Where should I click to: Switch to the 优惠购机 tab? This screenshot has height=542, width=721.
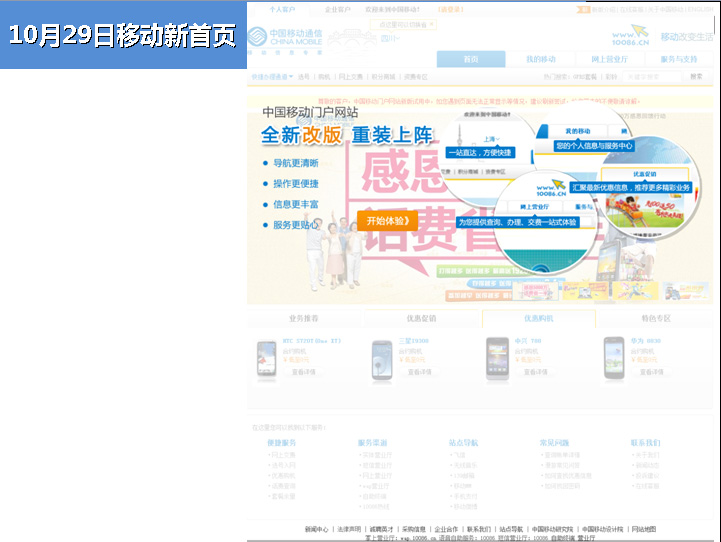point(538,318)
